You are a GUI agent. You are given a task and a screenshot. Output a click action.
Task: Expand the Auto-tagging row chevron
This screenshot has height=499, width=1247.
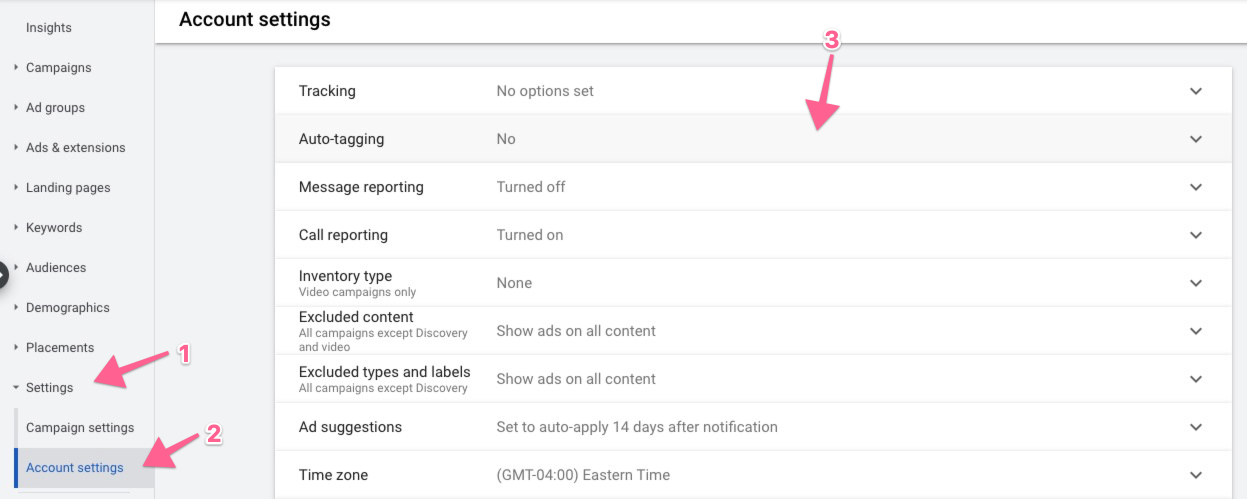click(1196, 139)
